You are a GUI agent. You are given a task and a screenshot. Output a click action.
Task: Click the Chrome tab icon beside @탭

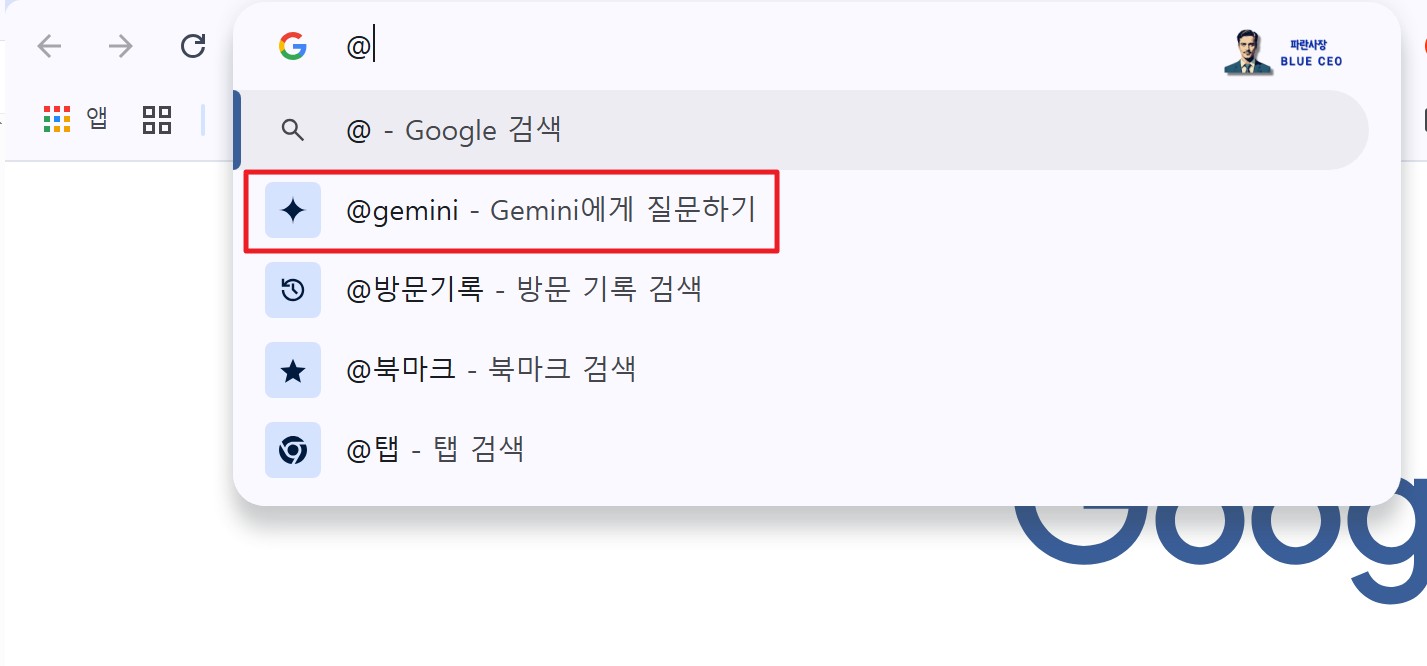[x=293, y=449]
